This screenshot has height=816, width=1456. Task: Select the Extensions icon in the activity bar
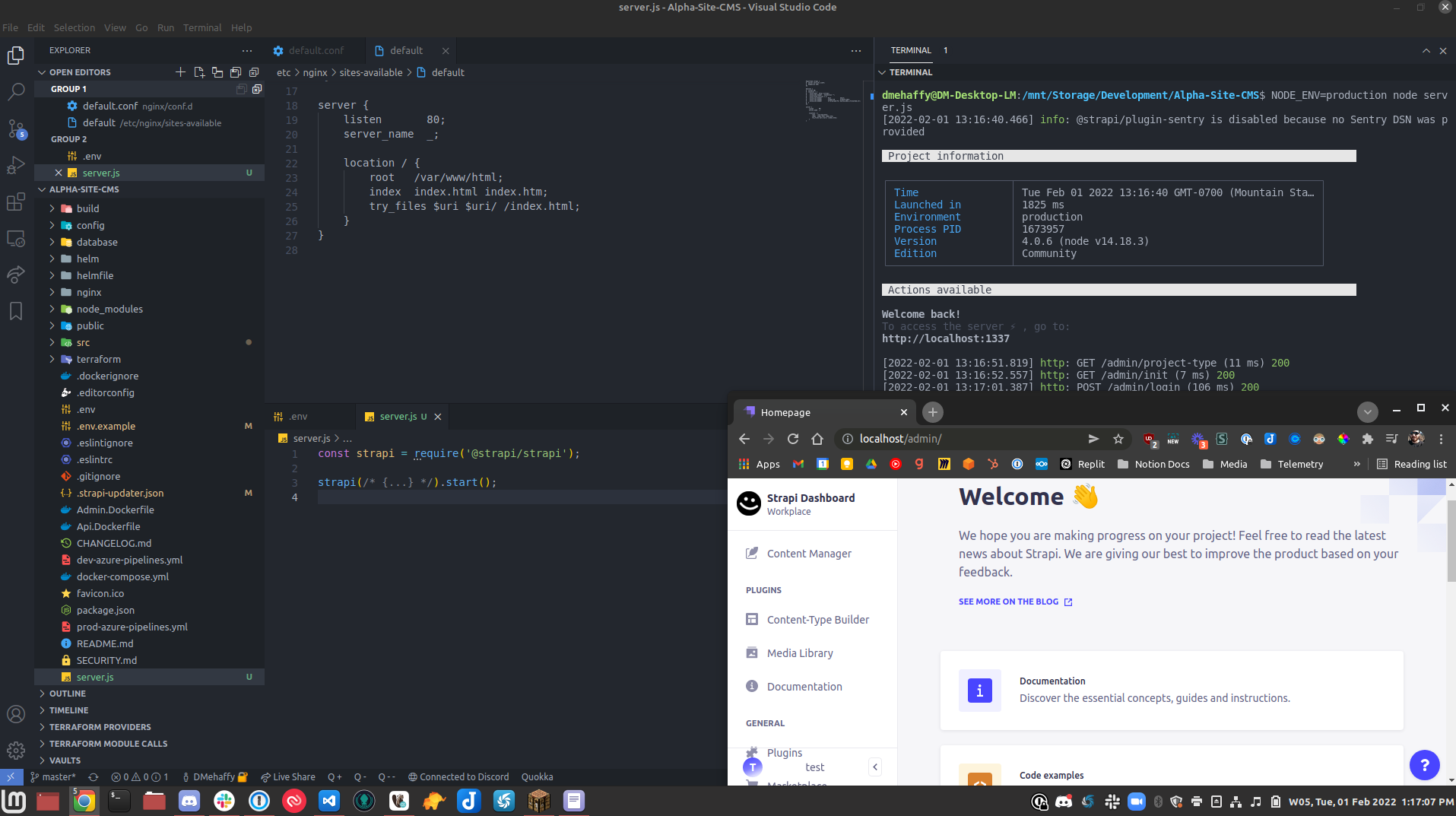pos(16,202)
